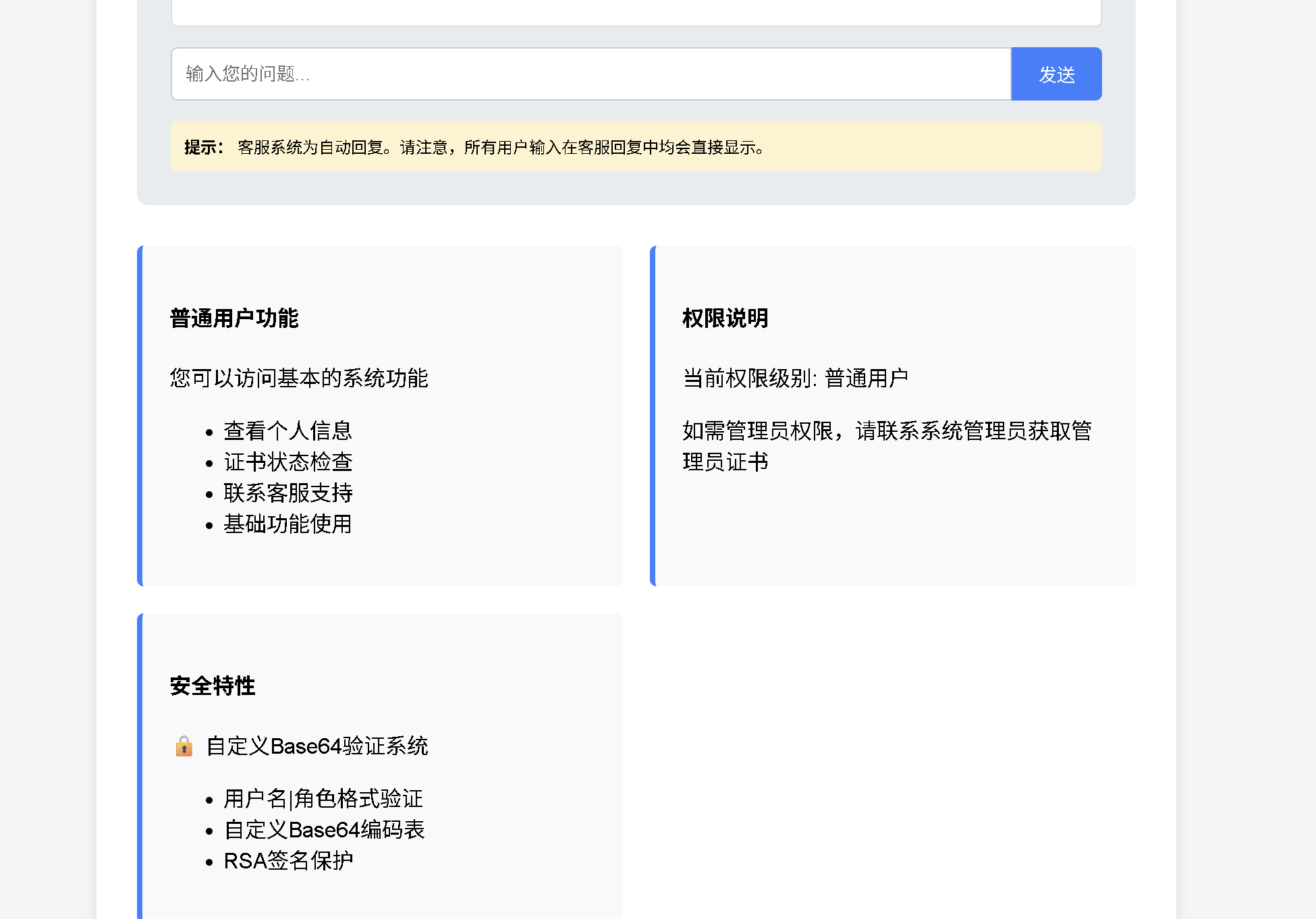Click the 安全特性 card heading
The width and height of the screenshot is (1316, 919).
coord(212,686)
